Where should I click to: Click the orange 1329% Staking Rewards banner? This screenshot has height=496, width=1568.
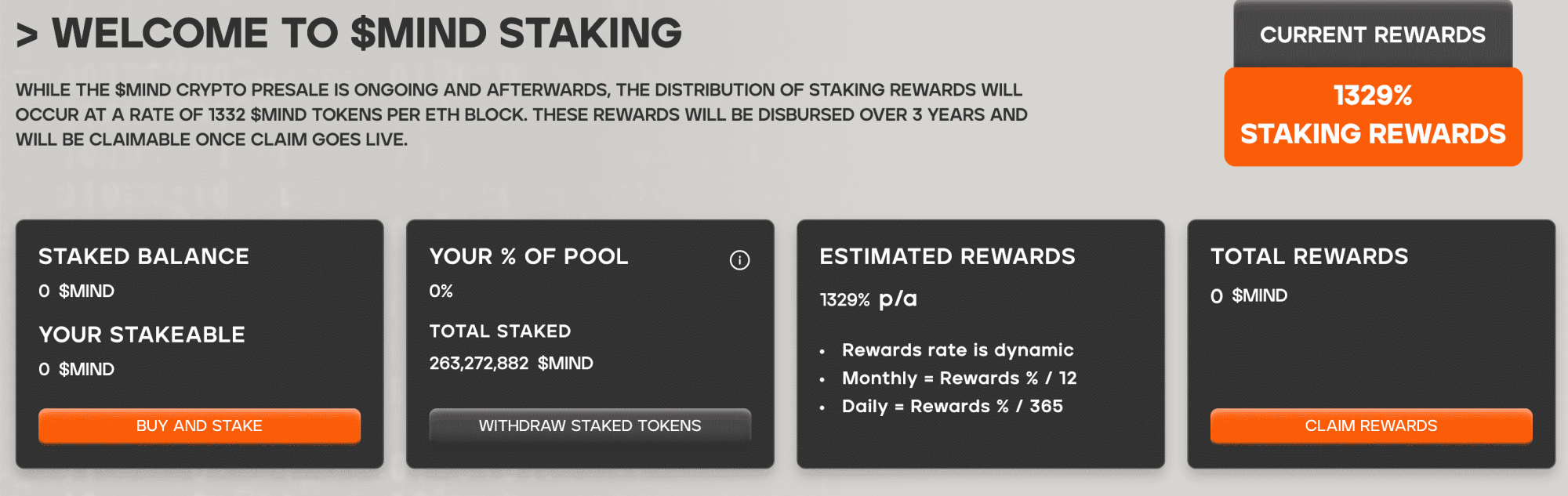[1373, 116]
